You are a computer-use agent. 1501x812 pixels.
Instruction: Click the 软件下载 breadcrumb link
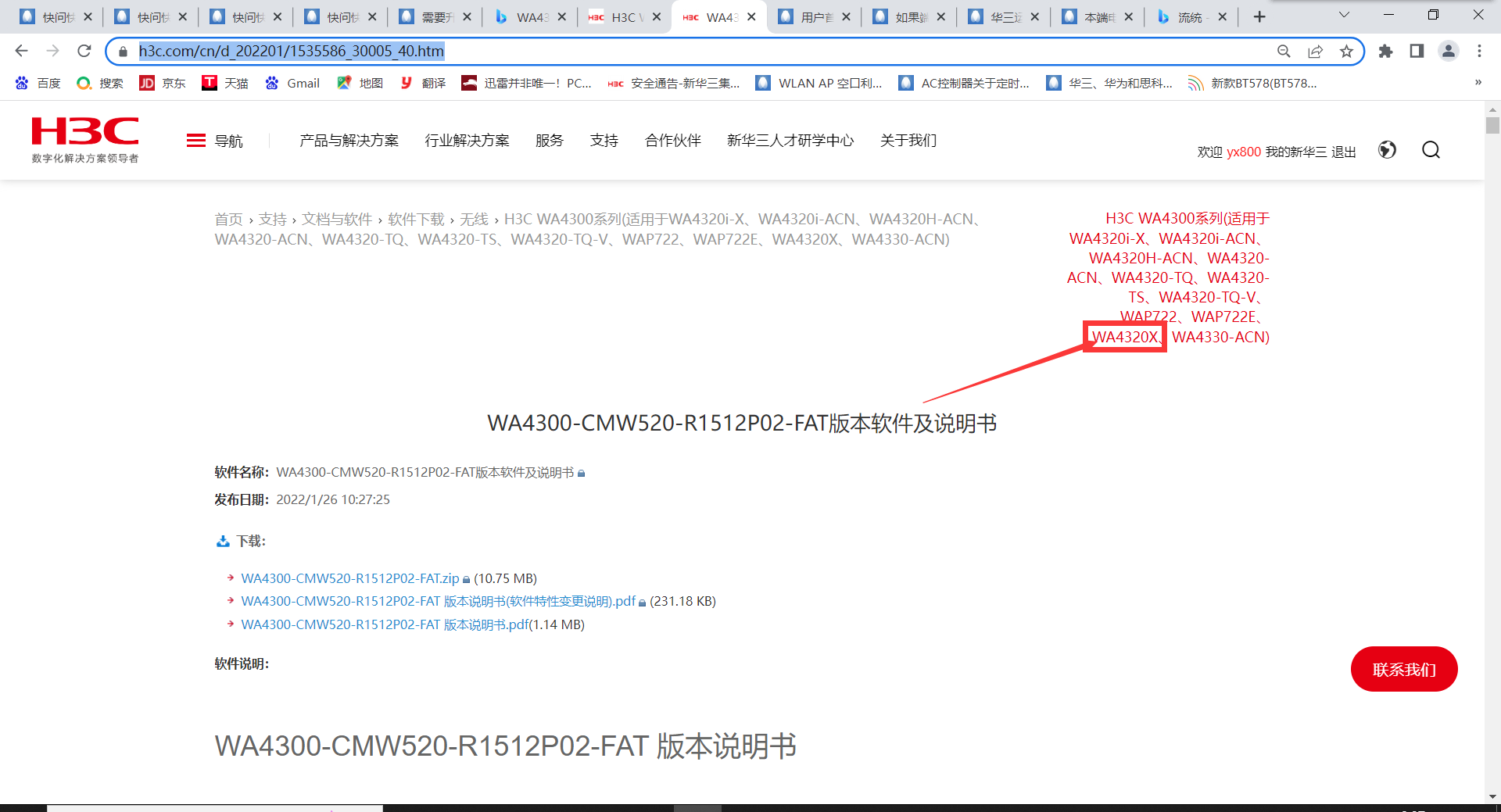pyautogui.click(x=416, y=220)
